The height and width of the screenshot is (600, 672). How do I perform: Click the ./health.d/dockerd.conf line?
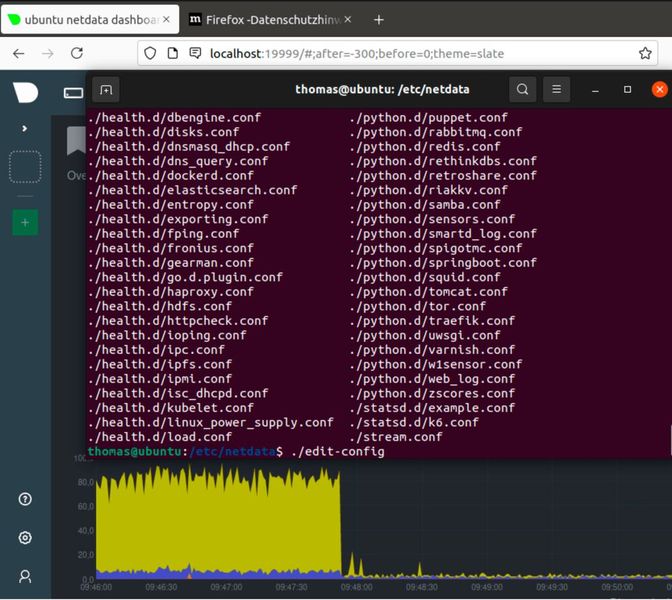pos(171,176)
